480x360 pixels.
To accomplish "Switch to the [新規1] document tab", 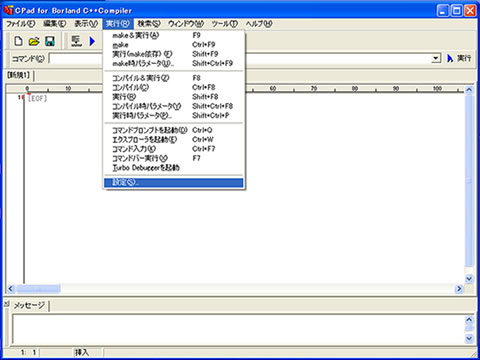I will 19,75.
